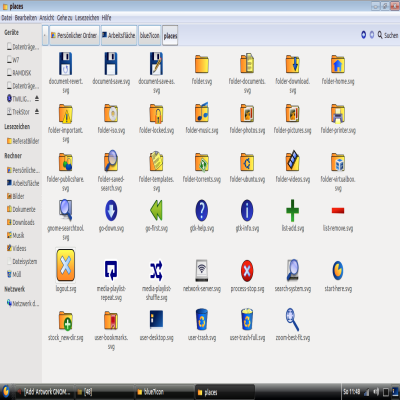Viewport: 400px width, 400px height.
Task: Select the process-stop.svg red icon
Action: coord(247,271)
